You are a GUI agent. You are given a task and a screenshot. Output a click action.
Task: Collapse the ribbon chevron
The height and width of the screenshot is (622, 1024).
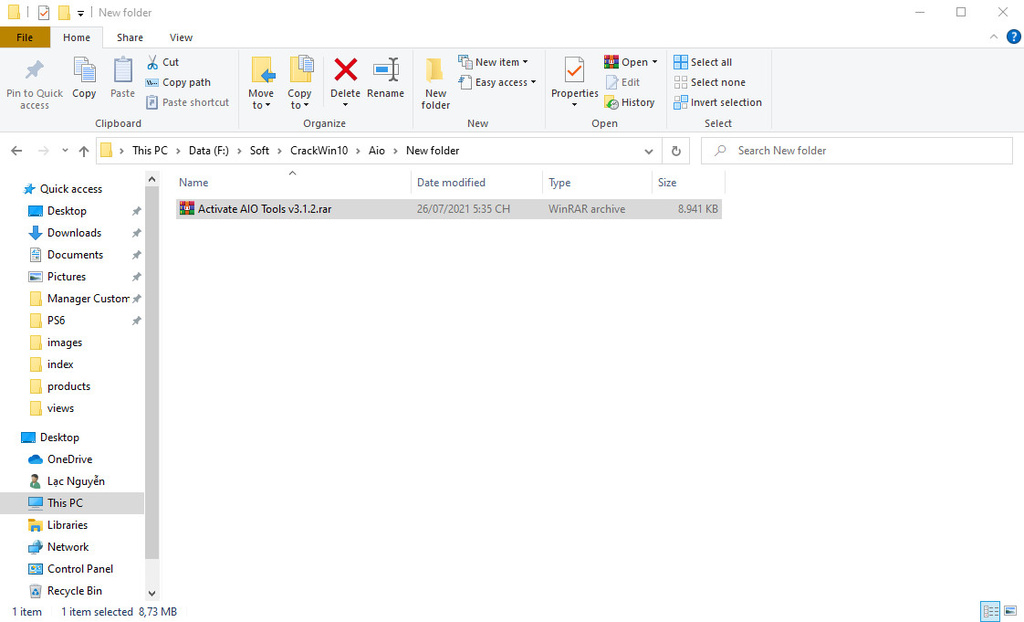993,37
